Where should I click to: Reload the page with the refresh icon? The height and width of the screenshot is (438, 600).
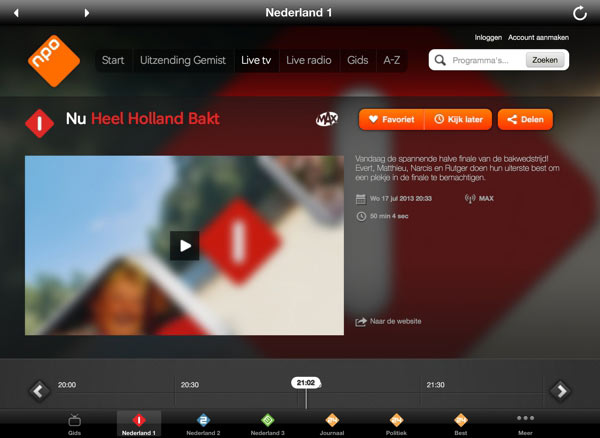[580, 13]
